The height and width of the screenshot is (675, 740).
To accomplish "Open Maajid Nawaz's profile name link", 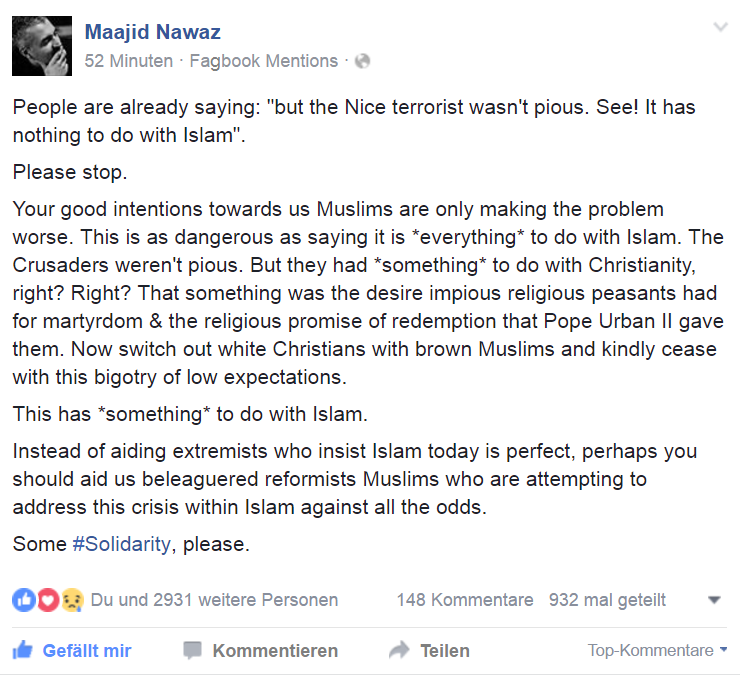I will 152,32.
